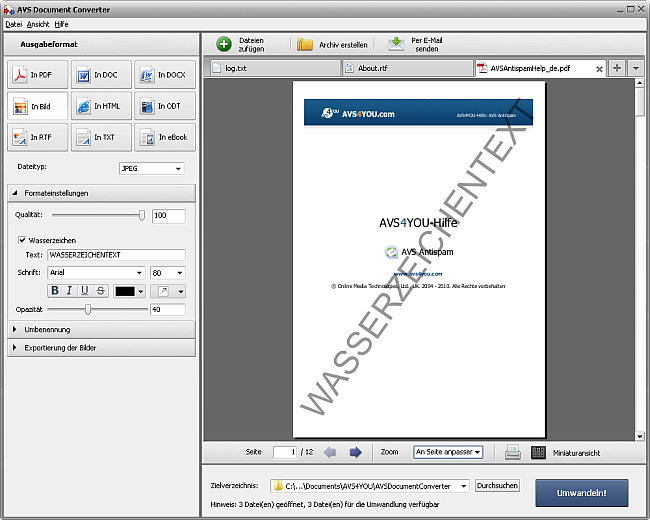Open the Dateityp JPEG dropdown
The image size is (650, 520).
click(151, 168)
